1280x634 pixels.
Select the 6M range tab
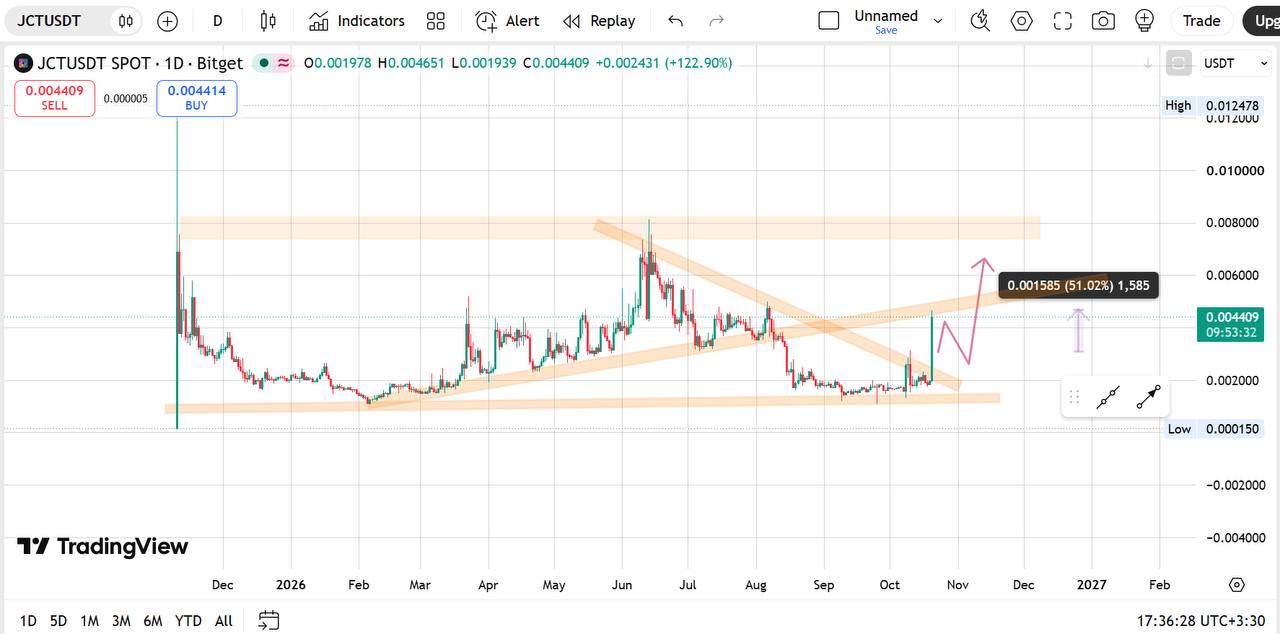153,621
